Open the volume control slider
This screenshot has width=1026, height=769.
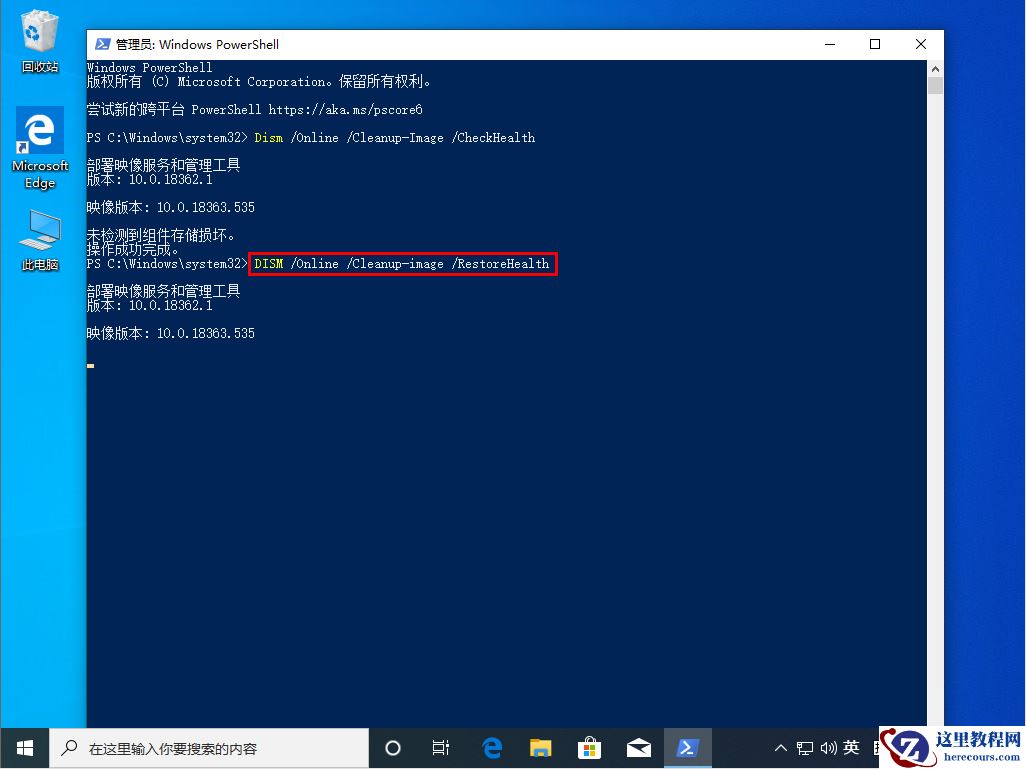click(x=828, y=747)
